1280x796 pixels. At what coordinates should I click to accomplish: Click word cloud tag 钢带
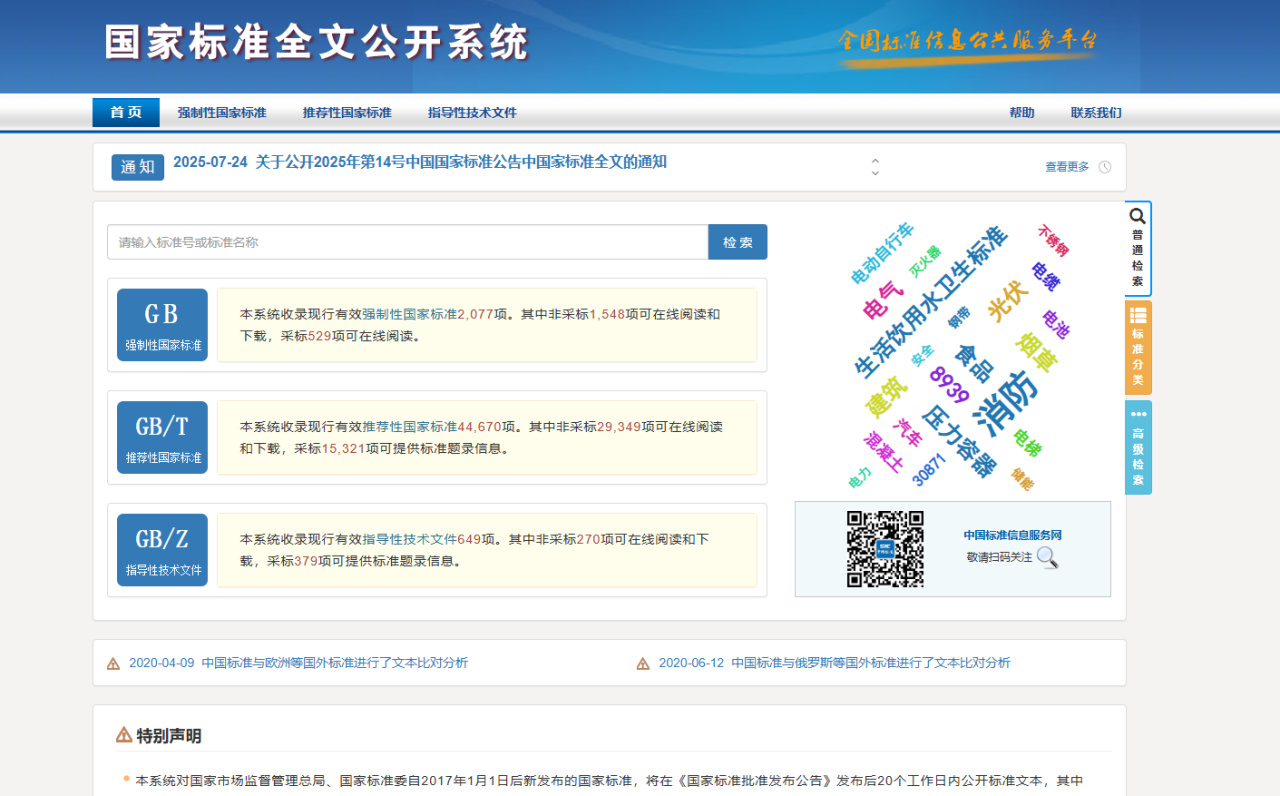(x=959, y=318)
